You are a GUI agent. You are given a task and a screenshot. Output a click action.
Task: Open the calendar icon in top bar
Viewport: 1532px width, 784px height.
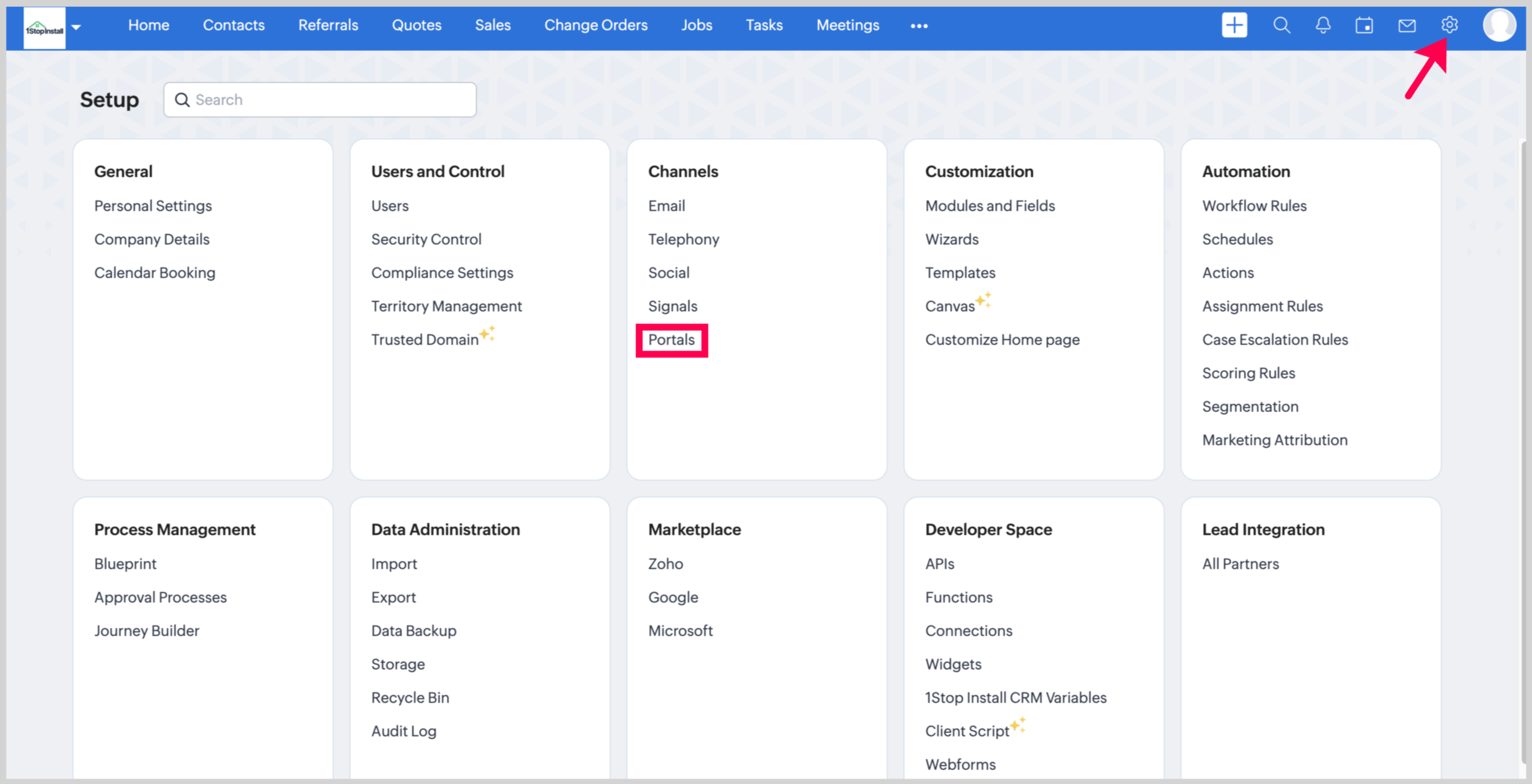pyautogui.click(x=1364, y=25)
